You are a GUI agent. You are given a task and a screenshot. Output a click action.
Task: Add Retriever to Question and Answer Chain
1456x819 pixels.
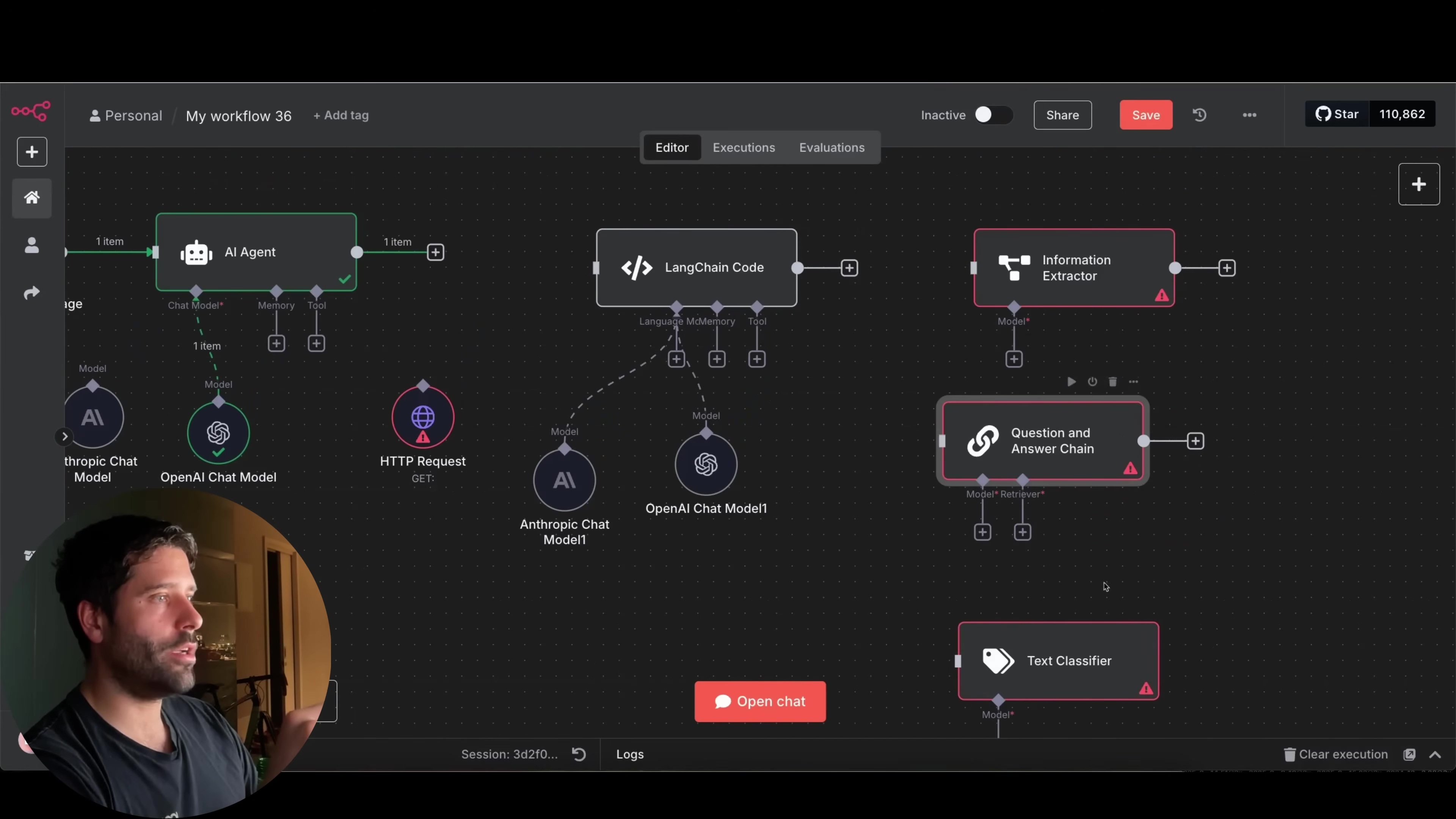[x=1023, y=532]
